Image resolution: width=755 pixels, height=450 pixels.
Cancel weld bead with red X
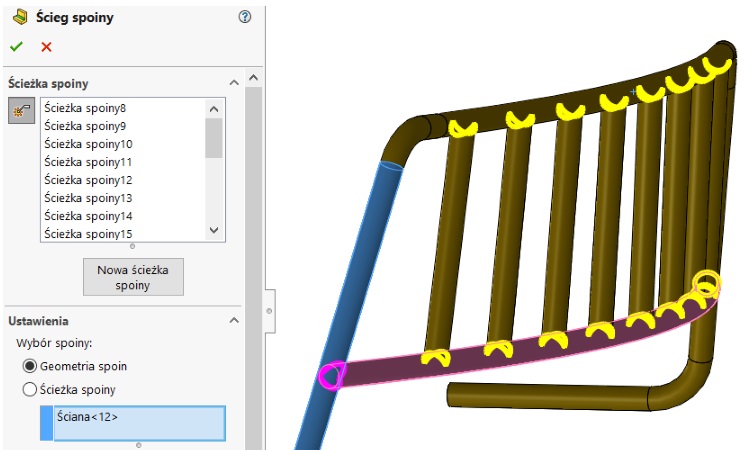(x=46, y=47)
